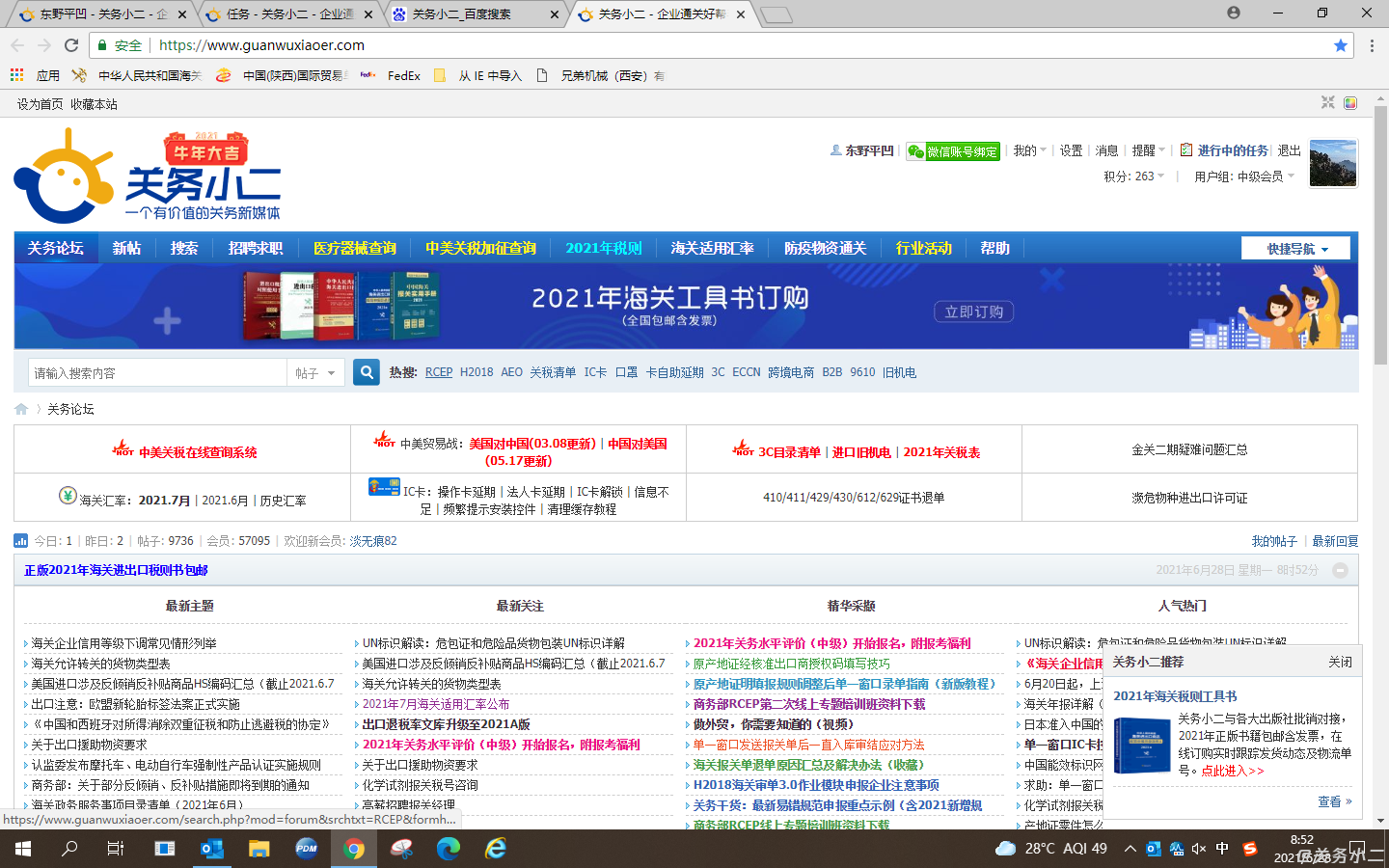Open 2021年税则 nav item
The image size is (1389, 868).
click(x=604, y=249)
